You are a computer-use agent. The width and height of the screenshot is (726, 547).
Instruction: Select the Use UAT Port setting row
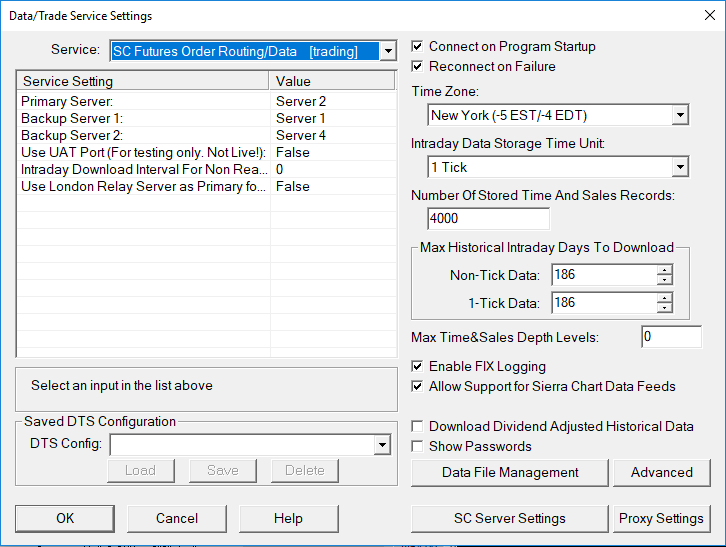pyautogui.click(x=207, y=152)
